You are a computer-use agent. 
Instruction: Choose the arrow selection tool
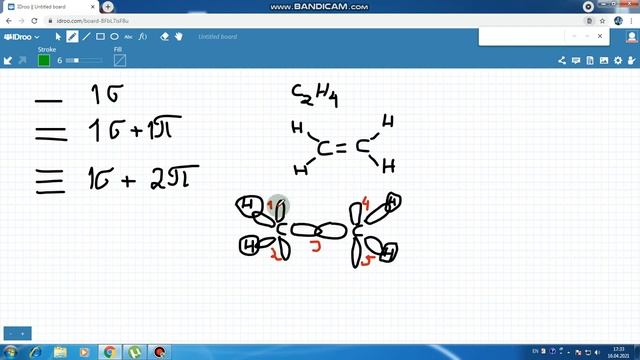click(x=58, y=37)
